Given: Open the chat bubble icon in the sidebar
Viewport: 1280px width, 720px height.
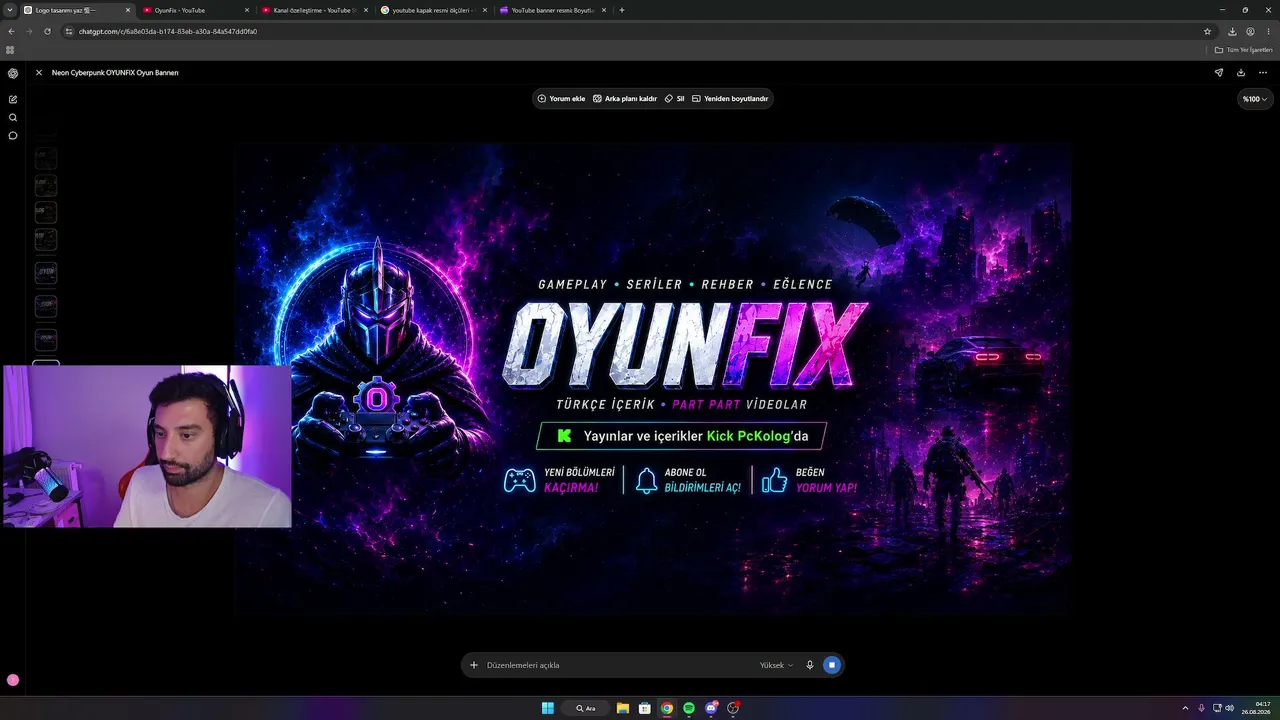Looking at the screenshot, I should point(13,135).
